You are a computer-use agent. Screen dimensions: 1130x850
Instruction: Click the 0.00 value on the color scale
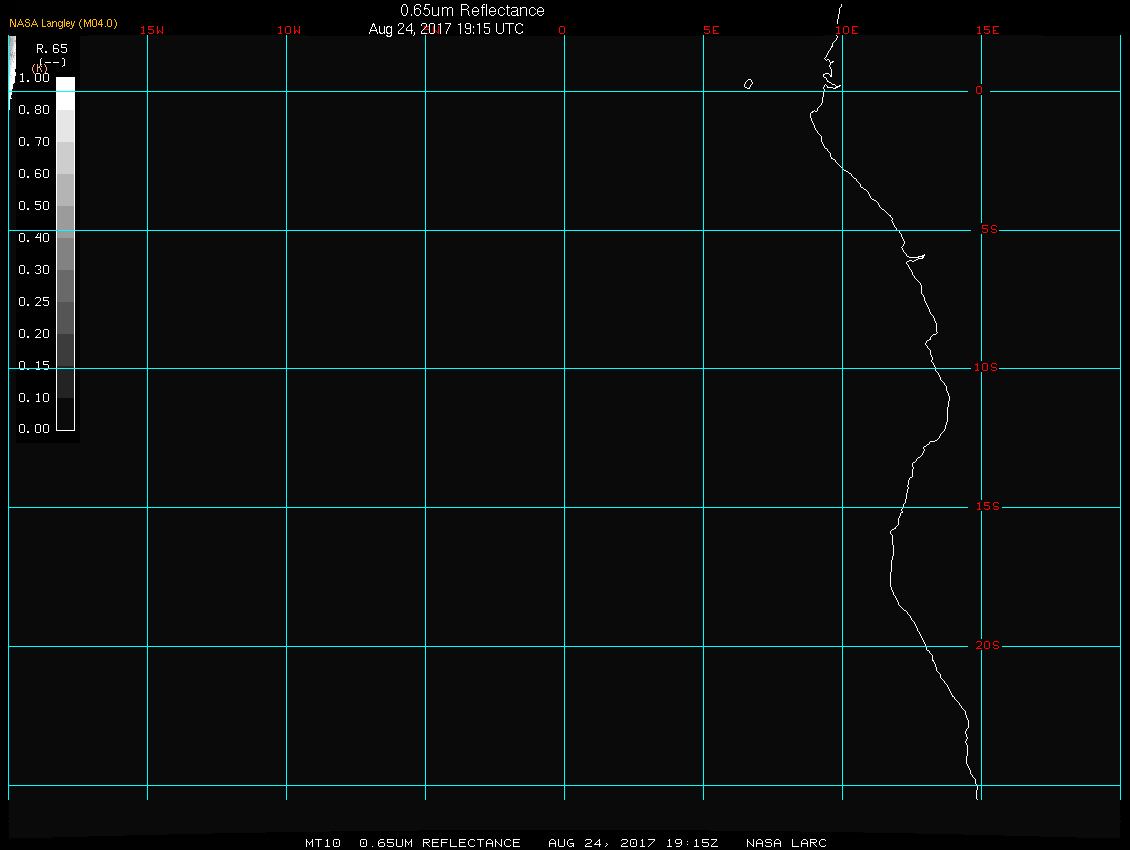click(34, 429)
